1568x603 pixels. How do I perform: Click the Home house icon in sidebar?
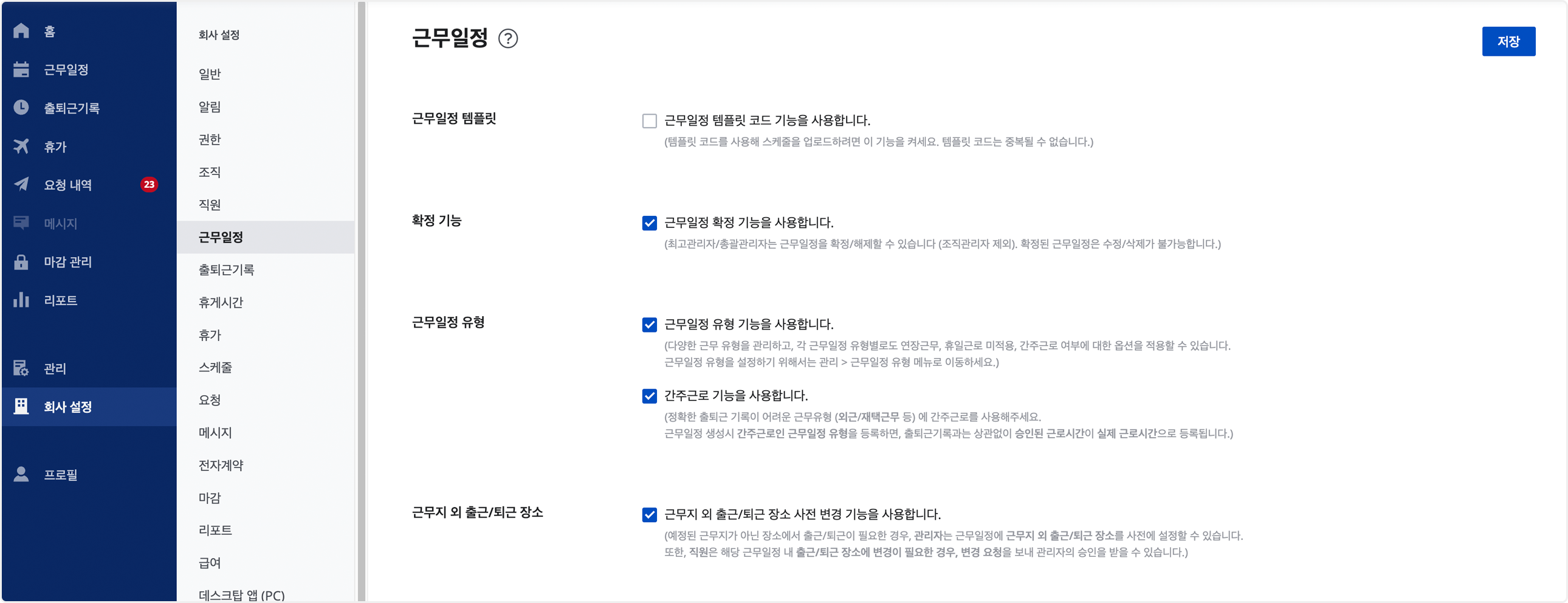[x=21, y=30]
